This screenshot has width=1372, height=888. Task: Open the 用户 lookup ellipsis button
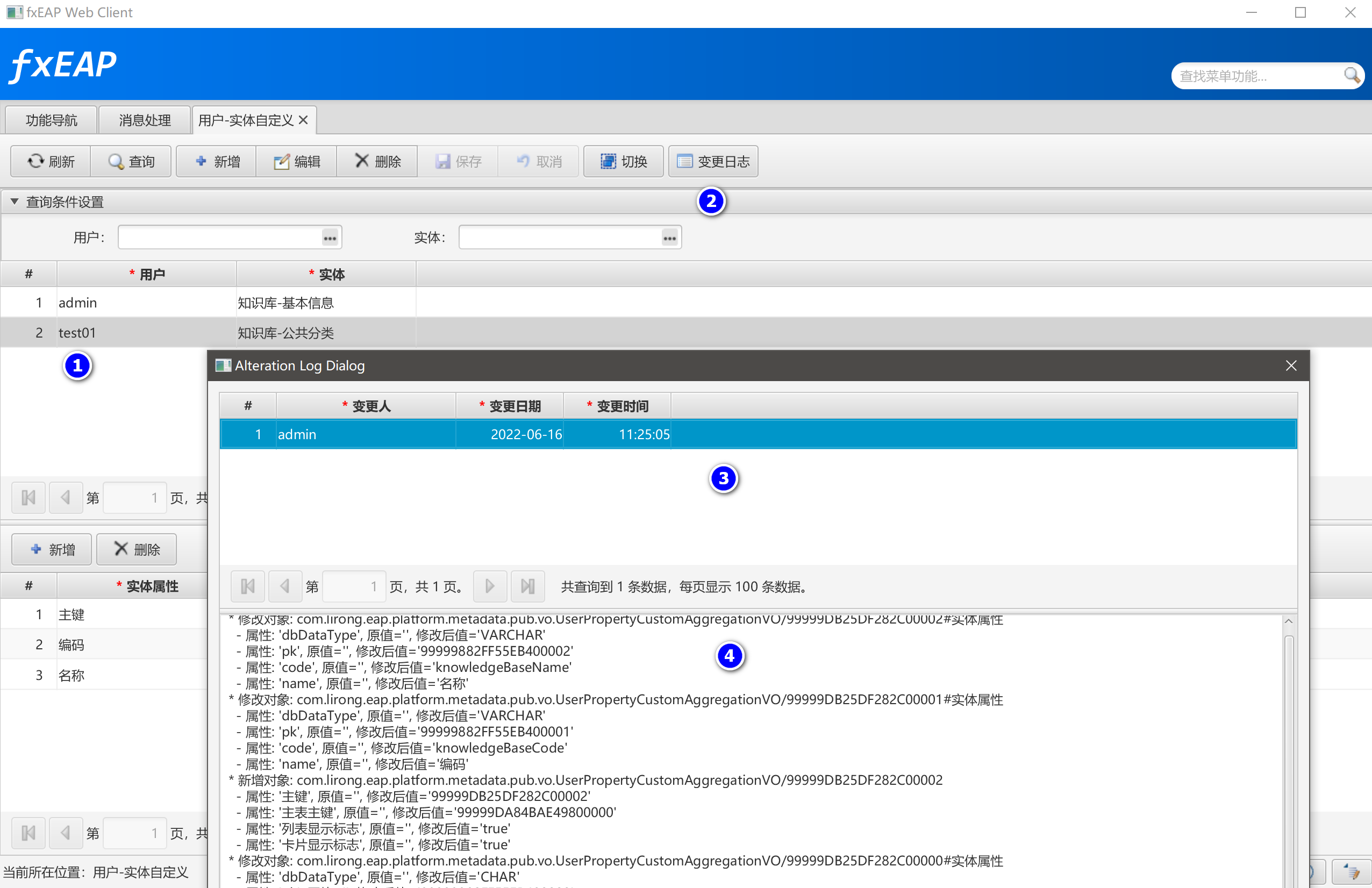coord(330,238)
